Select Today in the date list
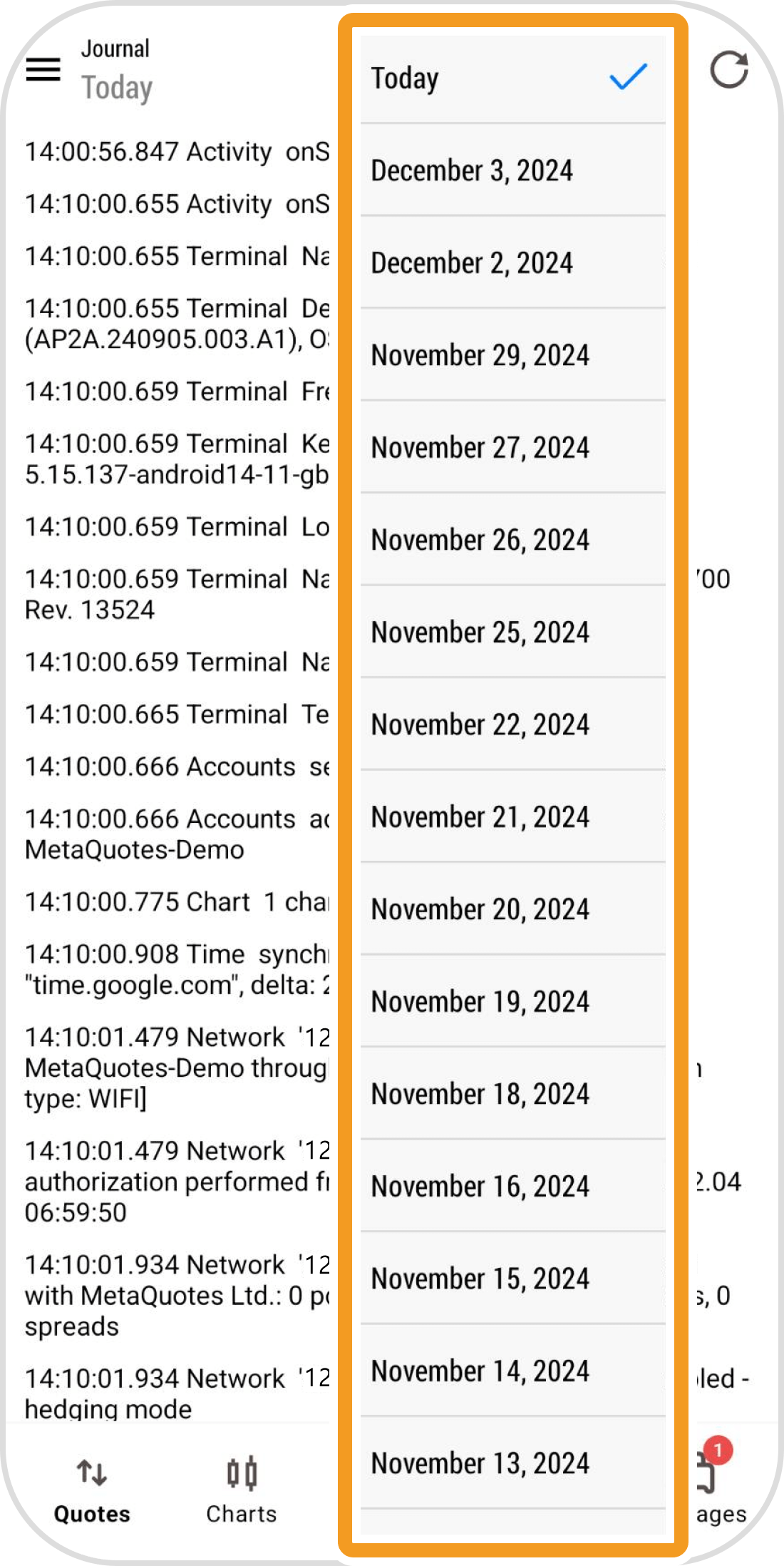The height and width of the screenshot is (1566, 784). point(405,78)
